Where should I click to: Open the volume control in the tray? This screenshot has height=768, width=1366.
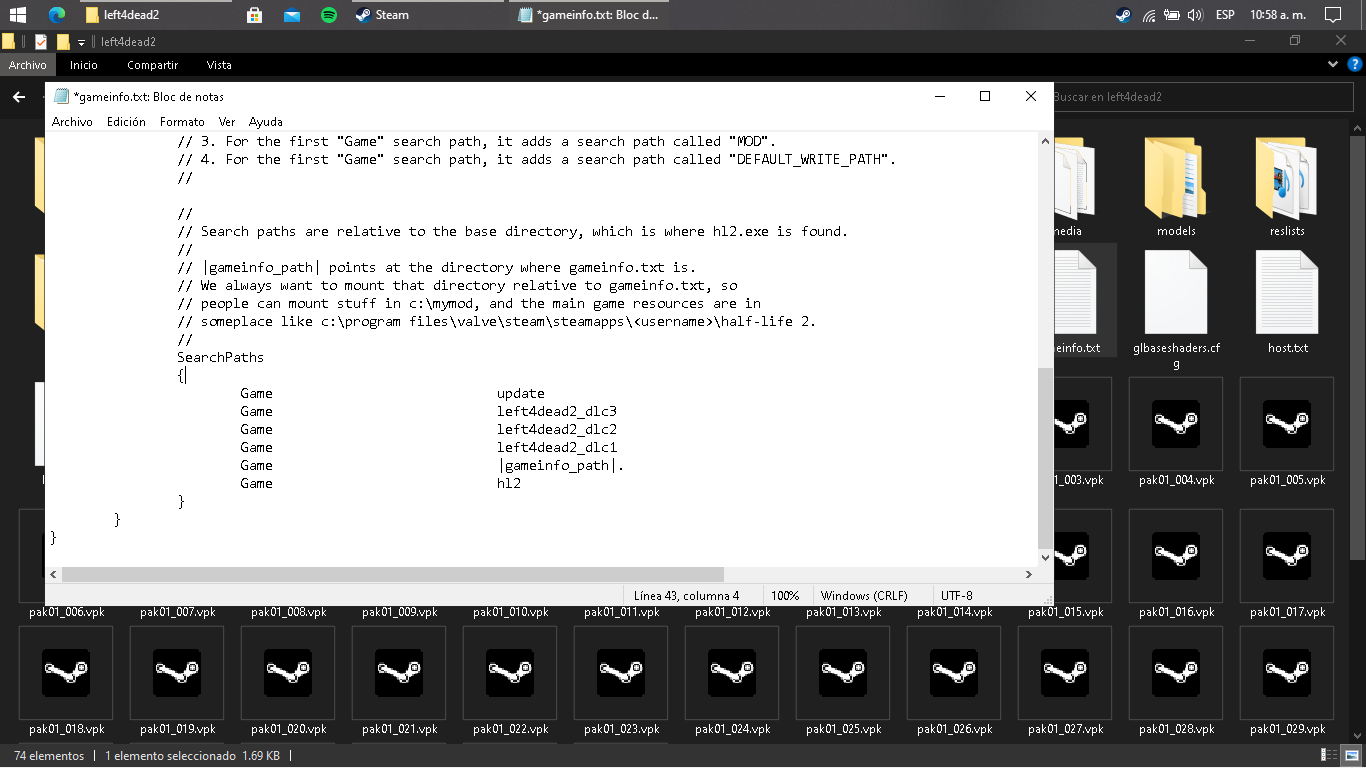tap(1194, 15)
